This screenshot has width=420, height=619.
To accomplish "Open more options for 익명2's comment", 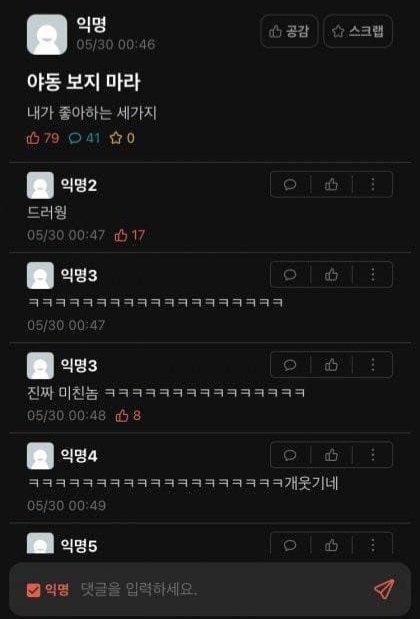I will tap(373, 184).
